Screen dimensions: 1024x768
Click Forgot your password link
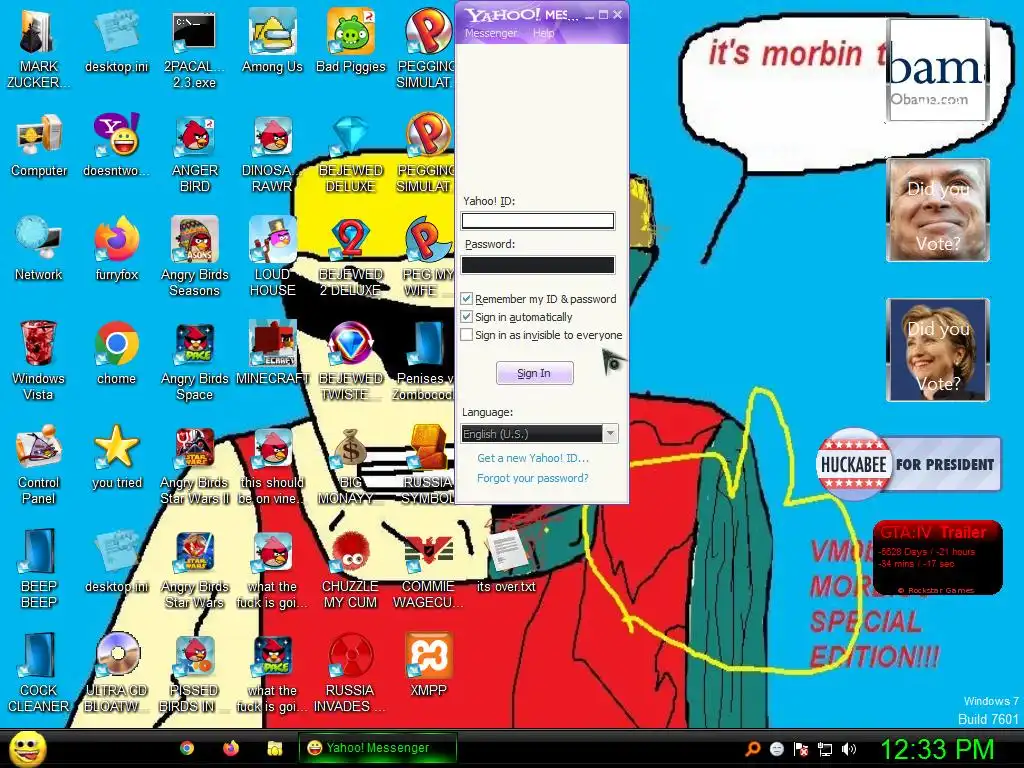pyautogui.click(x=532, y=478)
